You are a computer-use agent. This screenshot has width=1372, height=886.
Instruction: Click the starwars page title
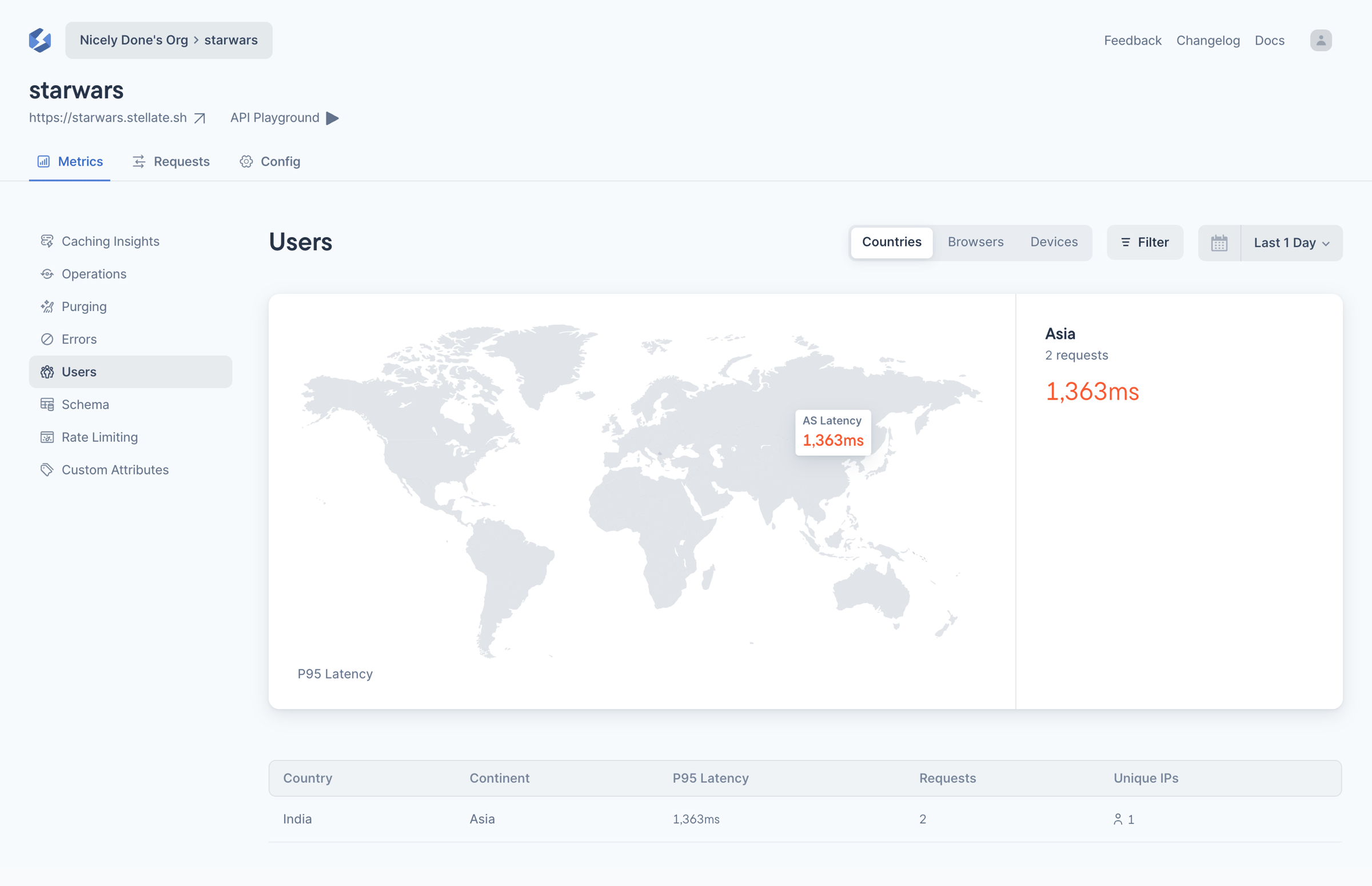coord(76,90)
